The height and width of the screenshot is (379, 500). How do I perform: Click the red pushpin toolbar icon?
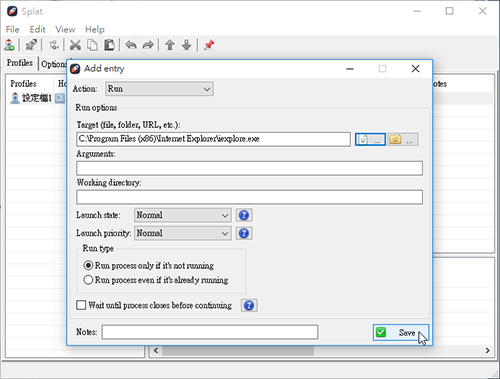tap(209, 45)
